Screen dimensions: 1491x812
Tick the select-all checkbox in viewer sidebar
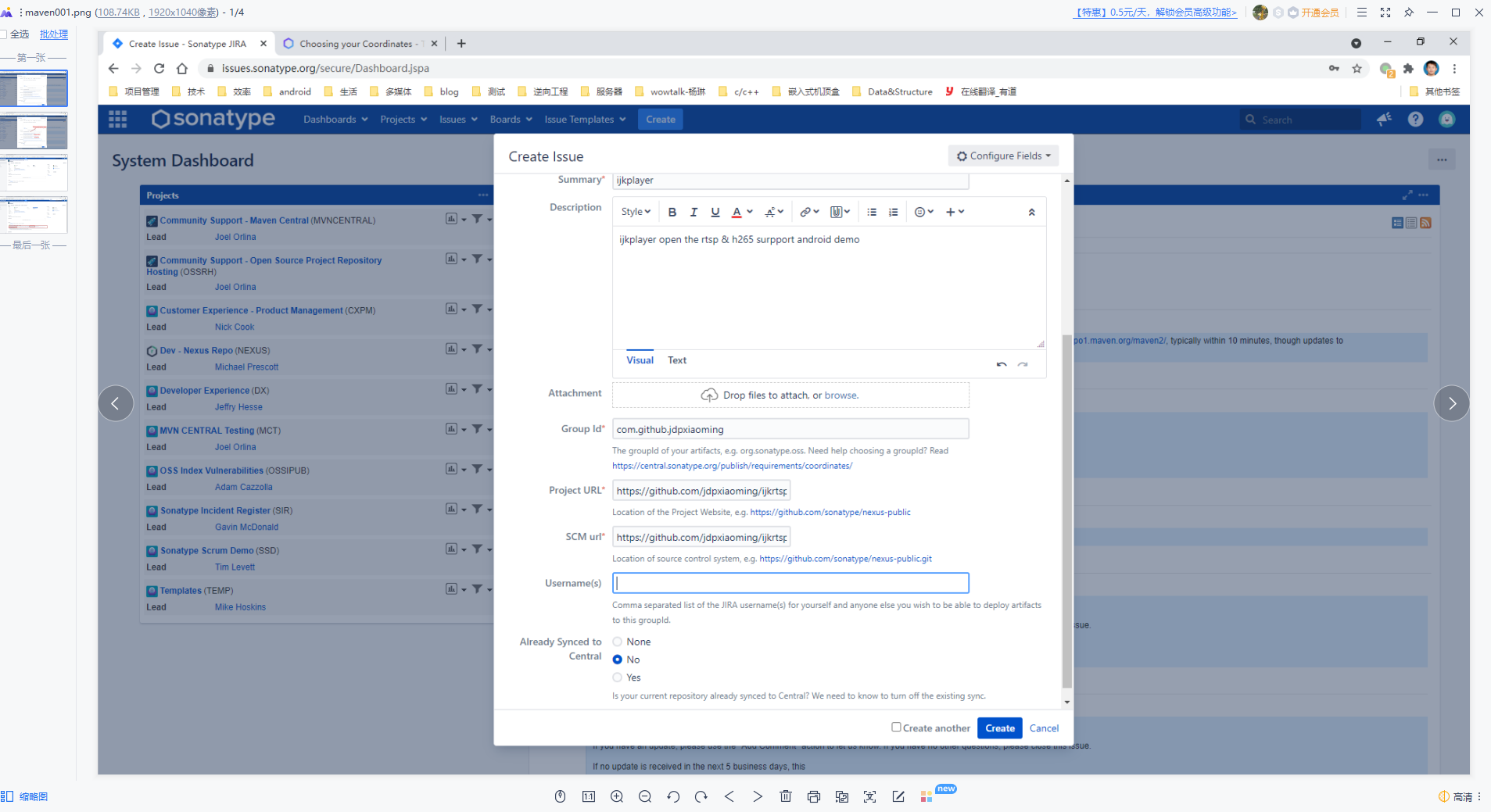coord(3,34)
